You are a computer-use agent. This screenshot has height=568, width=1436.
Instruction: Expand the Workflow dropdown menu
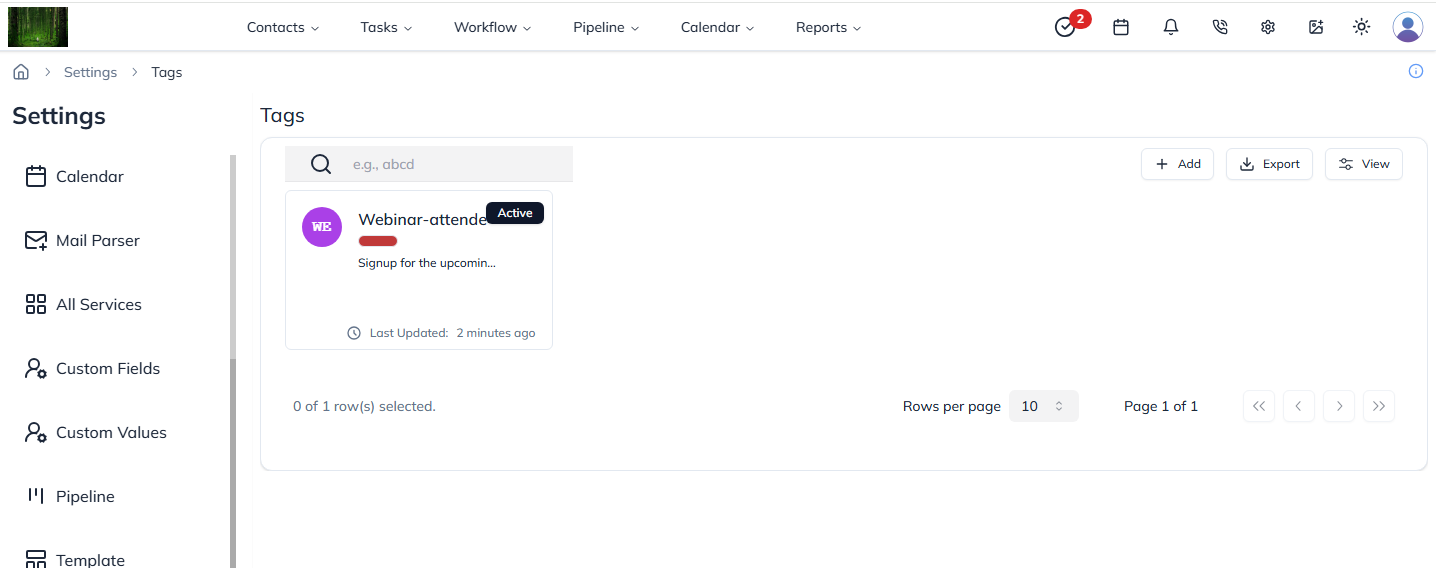tap(492, 28)
